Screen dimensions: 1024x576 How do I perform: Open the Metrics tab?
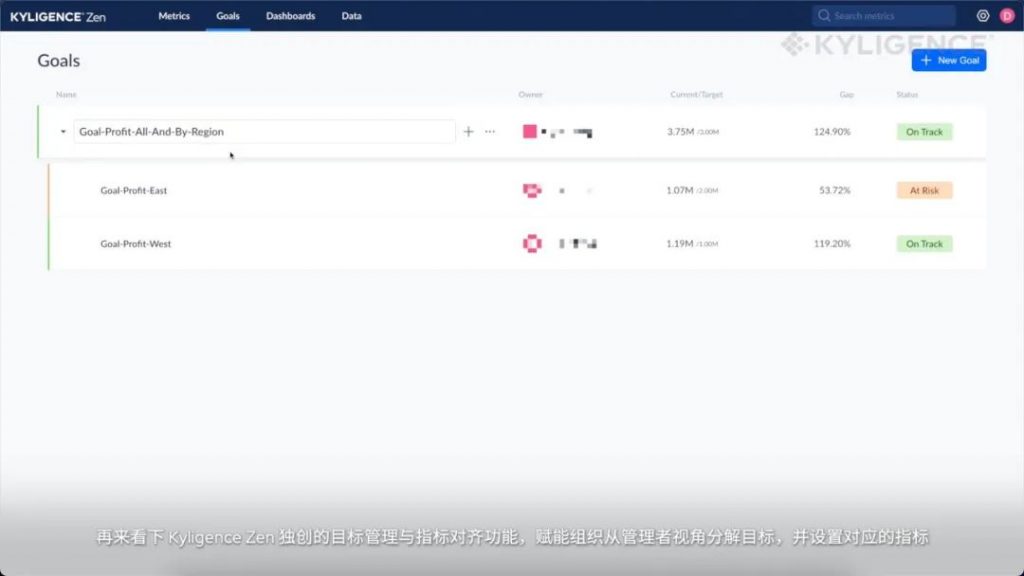pyautogui.click(x=174, y=16)
